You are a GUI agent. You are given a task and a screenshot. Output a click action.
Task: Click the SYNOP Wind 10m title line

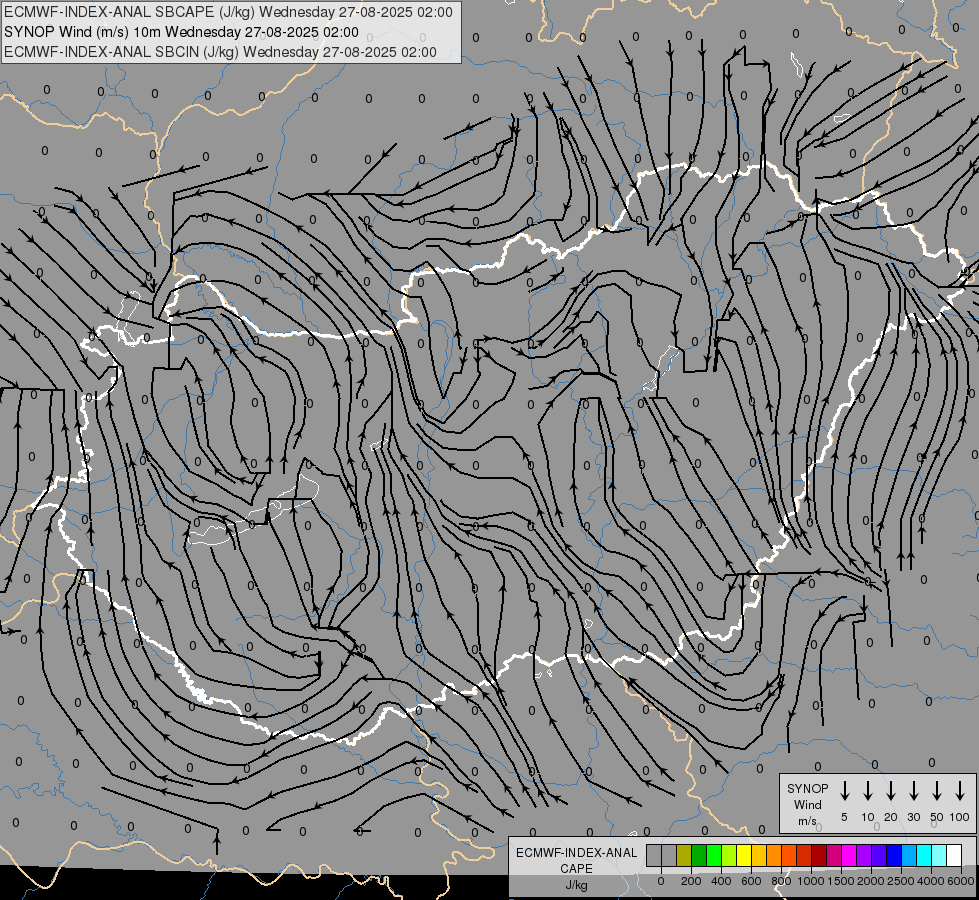(181, 32)
